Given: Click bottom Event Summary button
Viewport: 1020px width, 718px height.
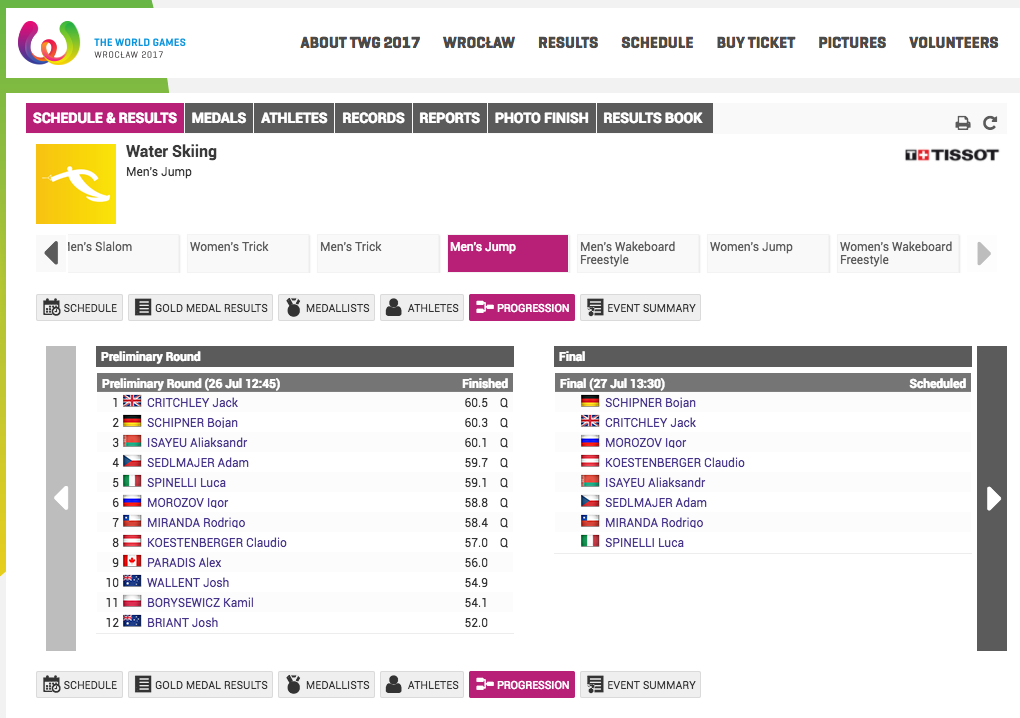Looking at the screenshot, I should tap(640, 685).
